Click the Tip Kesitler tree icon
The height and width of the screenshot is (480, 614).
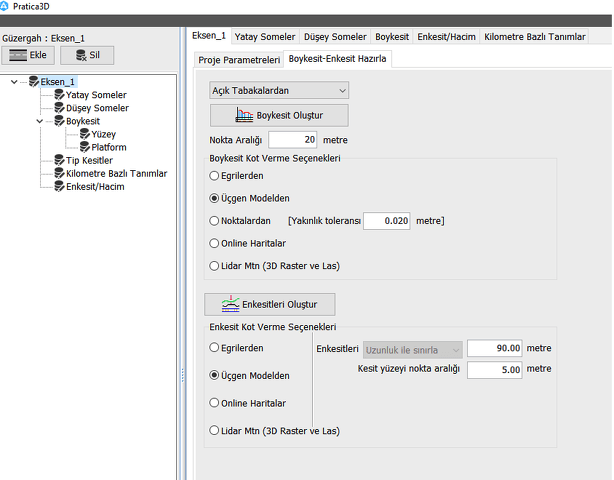[58, 160]
